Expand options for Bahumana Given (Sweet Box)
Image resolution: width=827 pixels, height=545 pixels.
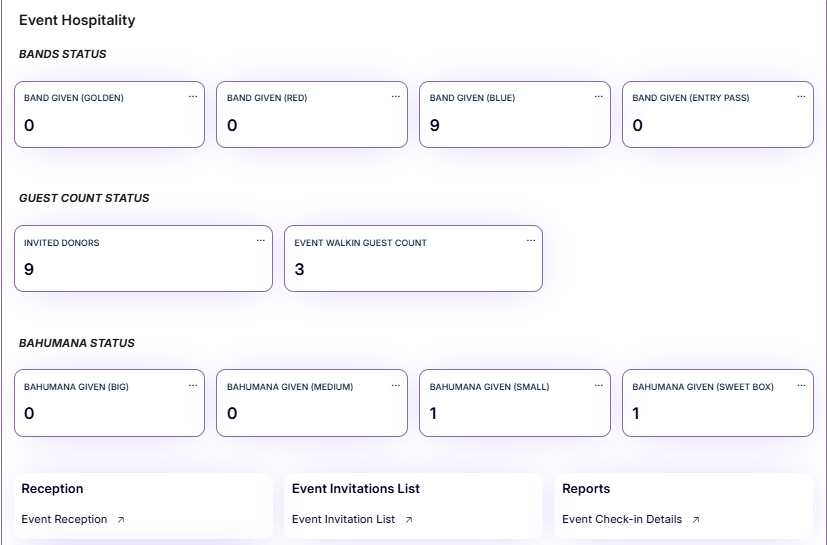click(801, 386)
